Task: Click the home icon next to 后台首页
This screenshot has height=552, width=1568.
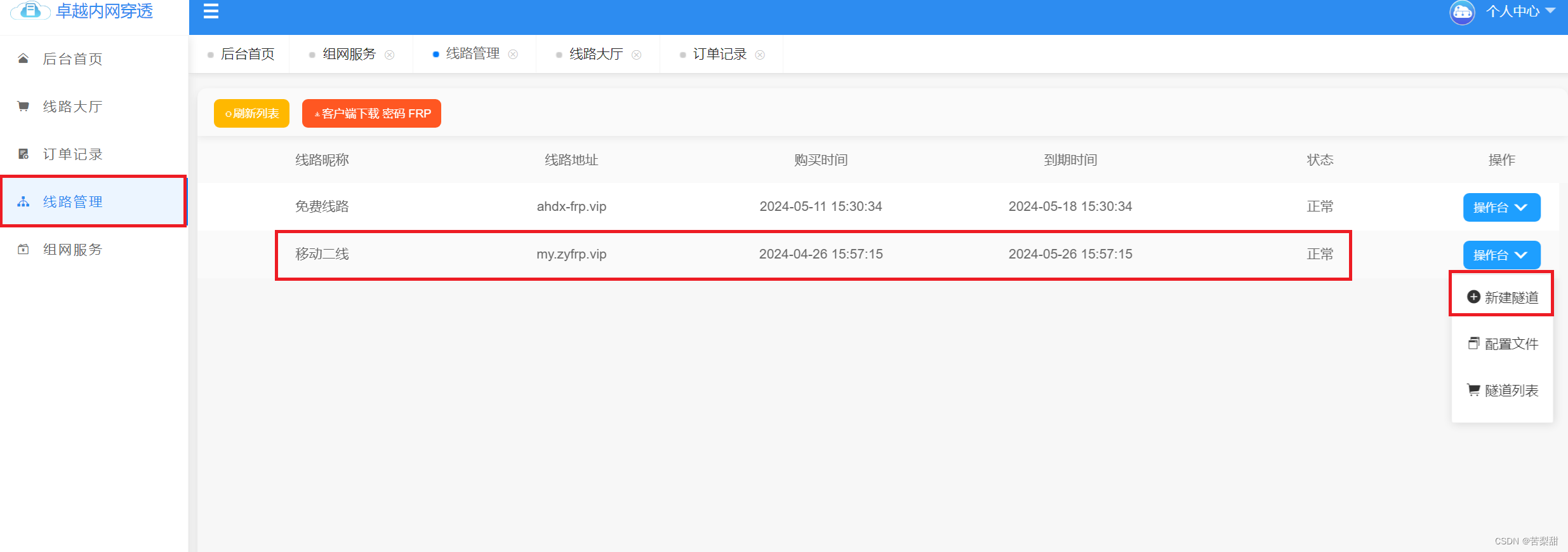Action: 23,58
